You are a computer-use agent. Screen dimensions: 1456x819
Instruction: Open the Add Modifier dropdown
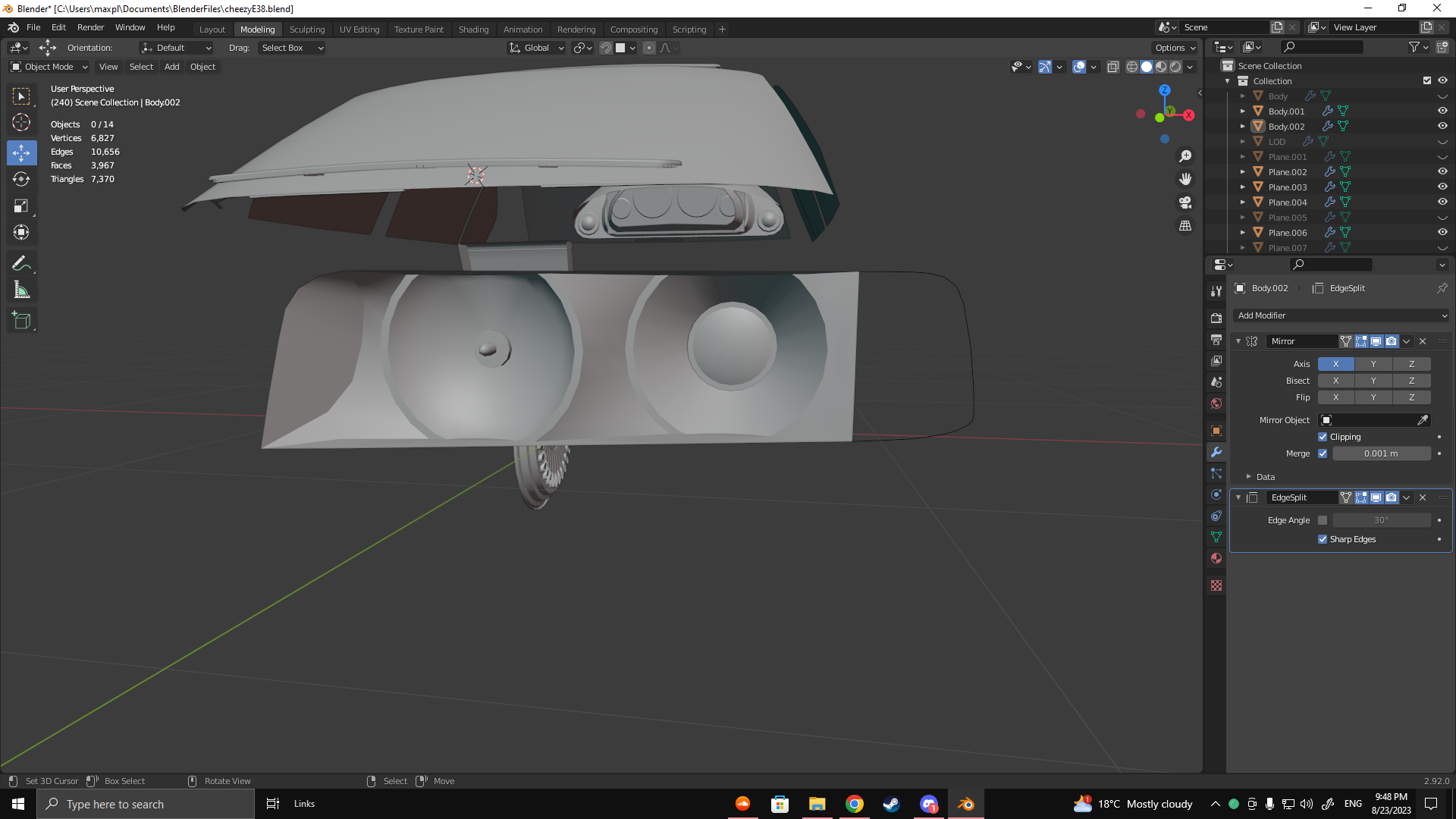tap(1341, 315)
